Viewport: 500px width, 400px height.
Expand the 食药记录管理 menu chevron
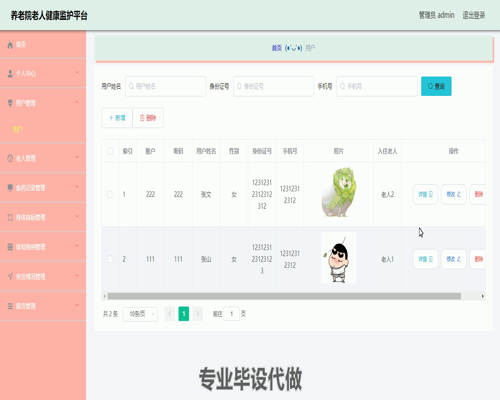pos(77,187)
